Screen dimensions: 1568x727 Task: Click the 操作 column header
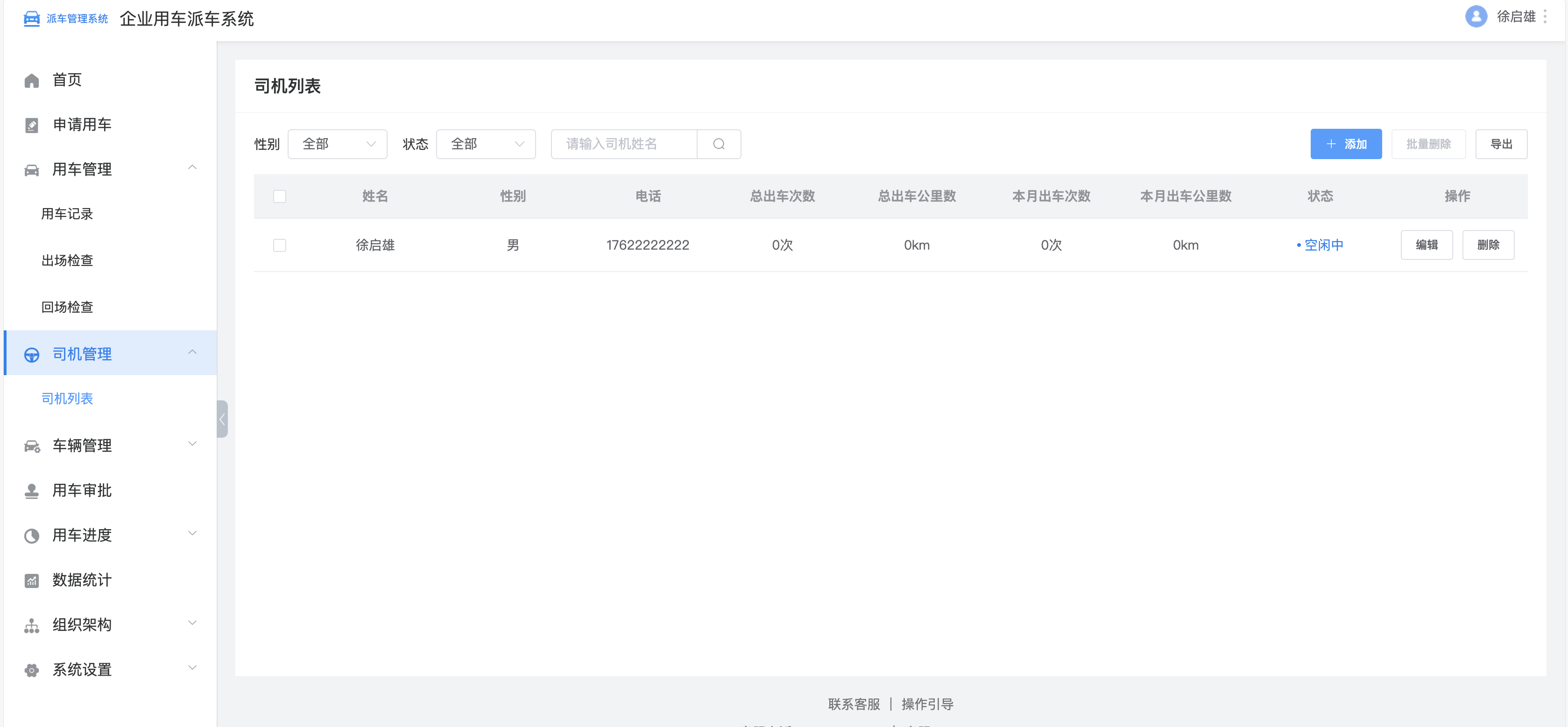click(x=1457, y=196)
